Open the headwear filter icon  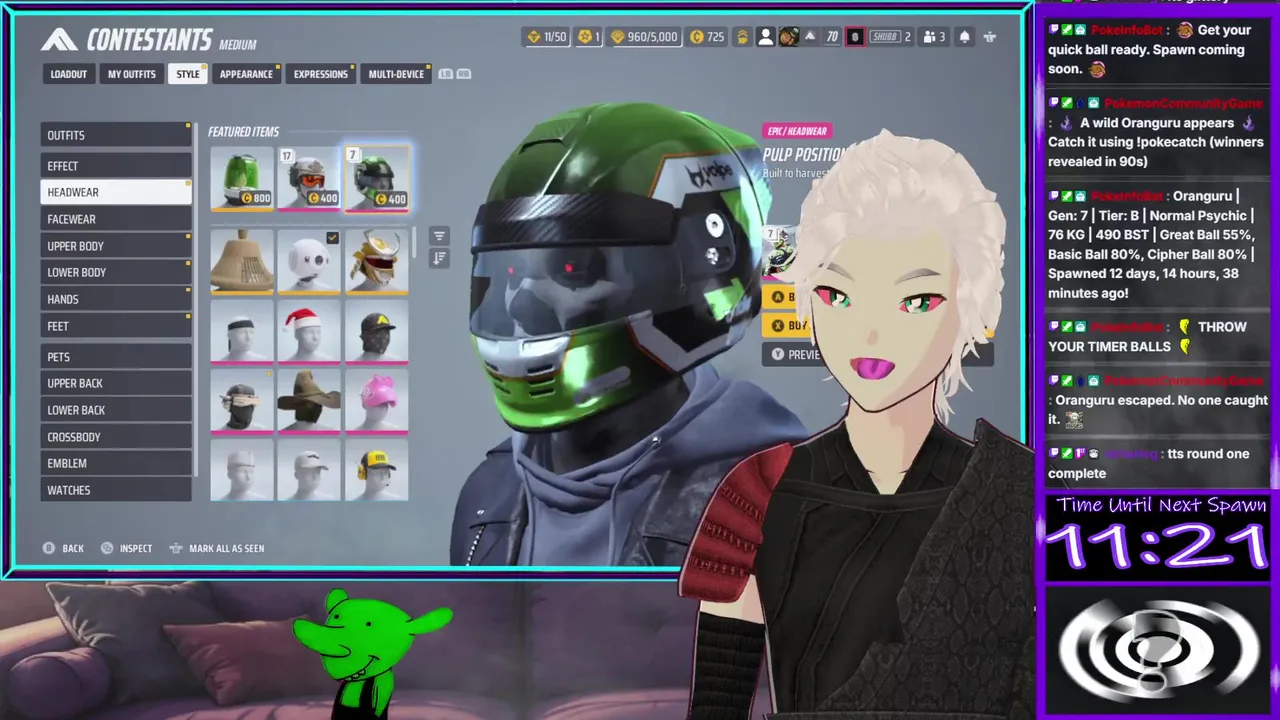pyautogui.click(x=438, y=236)
